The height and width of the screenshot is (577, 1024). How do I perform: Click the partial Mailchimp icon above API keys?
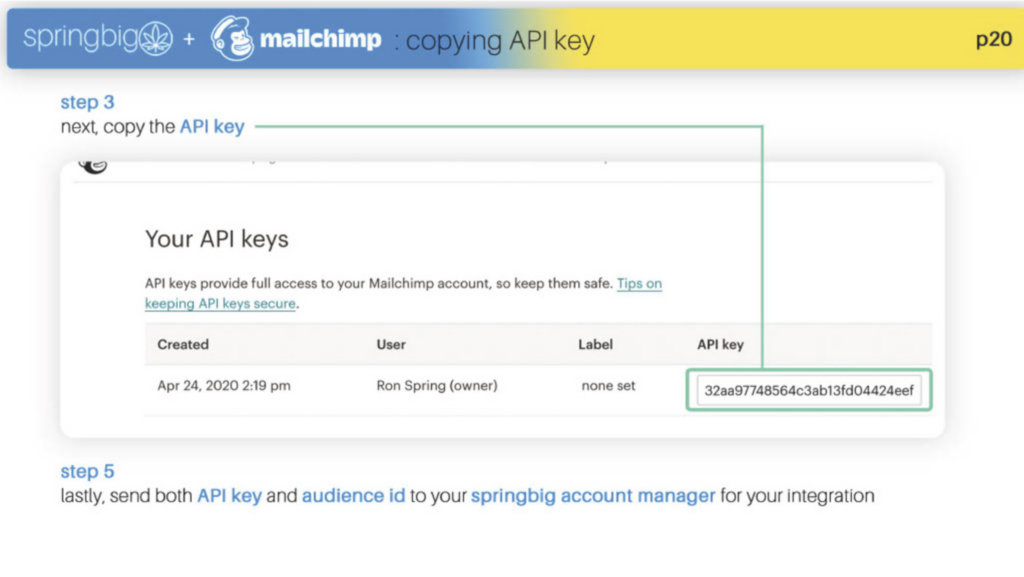93,166
